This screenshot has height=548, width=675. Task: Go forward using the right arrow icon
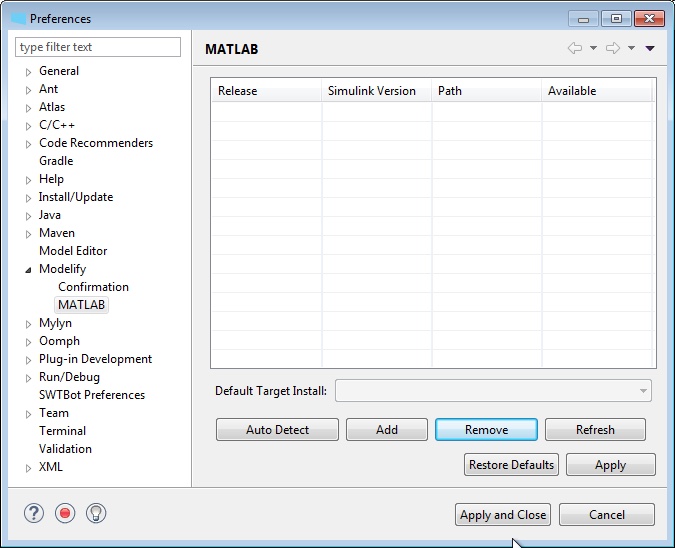pos(613,48)
